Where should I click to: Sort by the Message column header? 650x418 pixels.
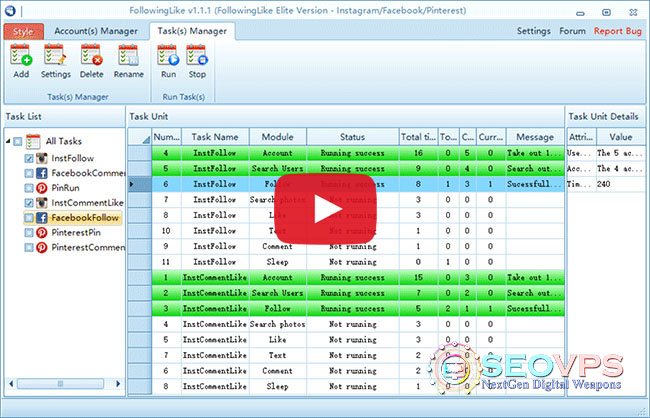pyautogui.click(x=535, y=137)
